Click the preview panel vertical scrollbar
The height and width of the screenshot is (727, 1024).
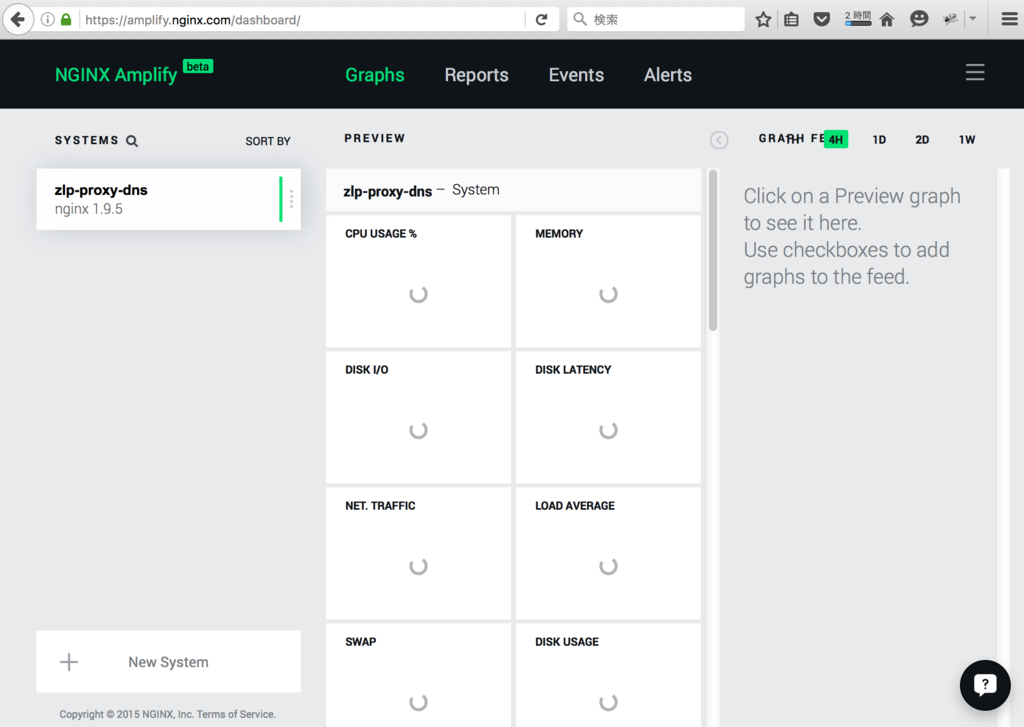coord(713,250)
